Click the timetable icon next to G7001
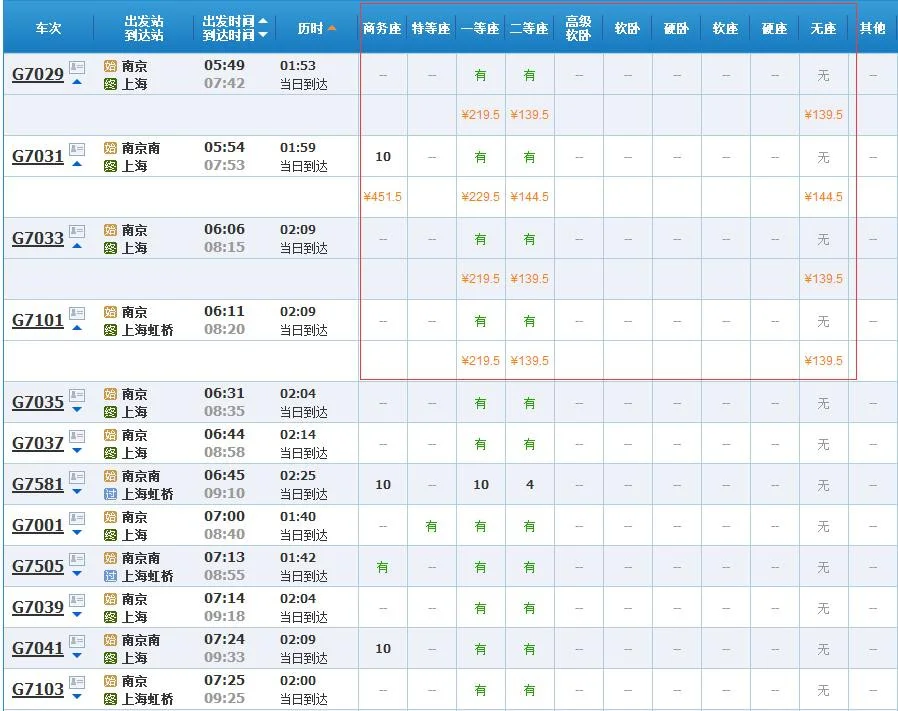 [77, 519]
